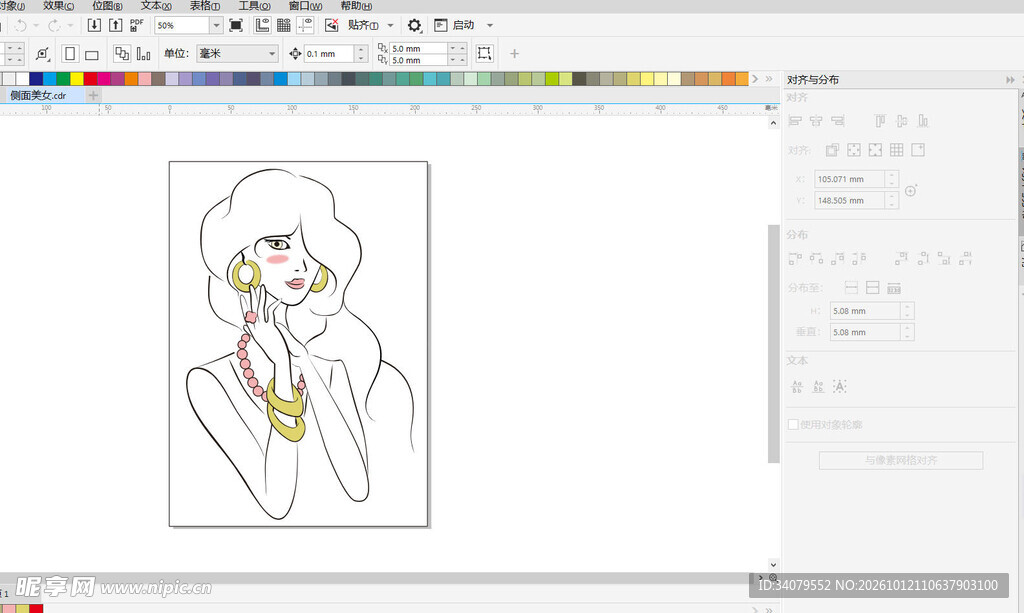Image resolution: width=1024 pixels, height=613 pixels.
Task: Collapse the 对齐与分布 docker panel
Action: tap(1010, 80)
